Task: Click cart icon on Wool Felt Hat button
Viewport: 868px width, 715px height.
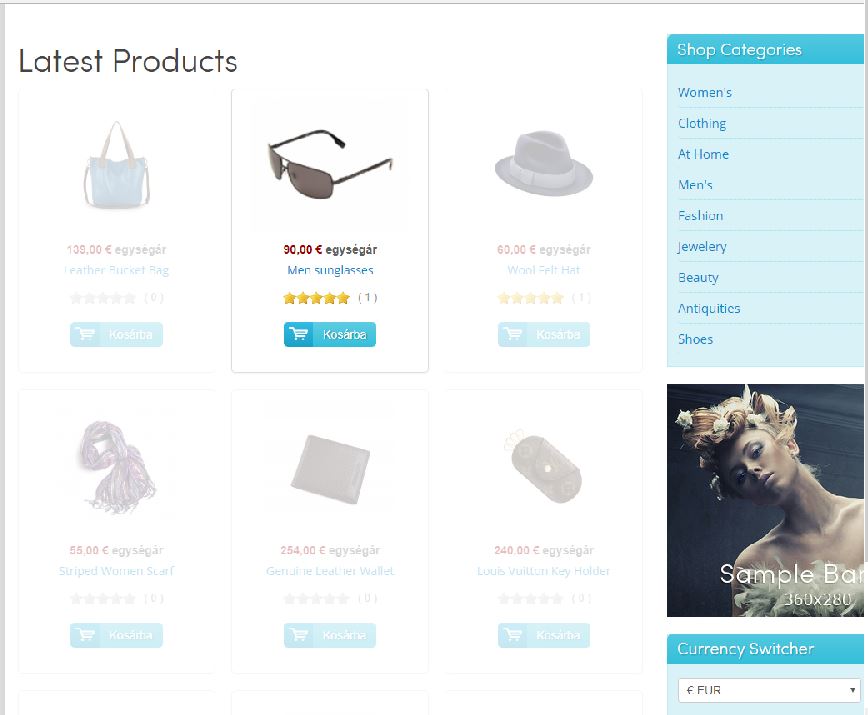Action: 513,334
